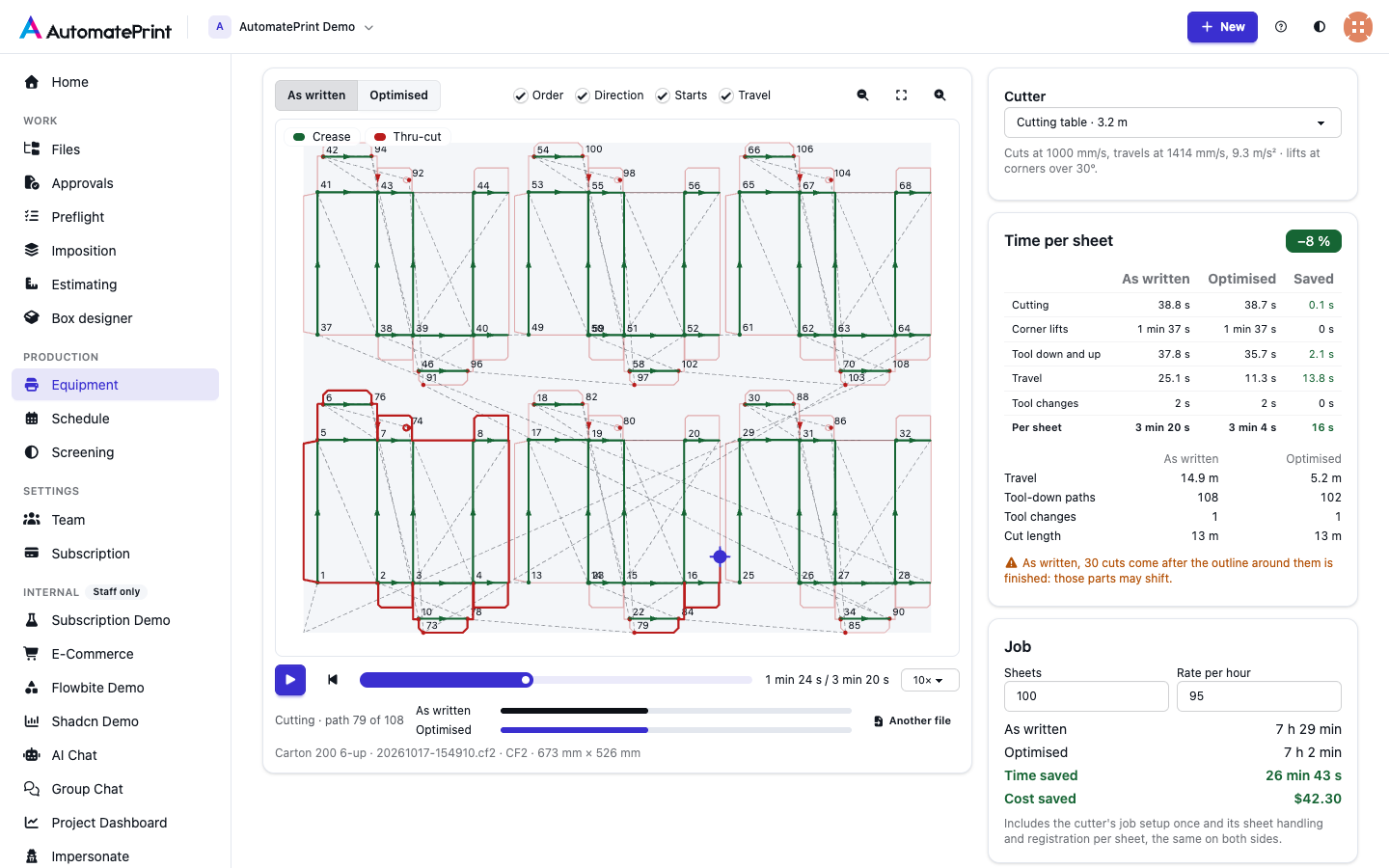This screenshot has width=1389, height=868.
Task: Click the Another file button
Action: tap(912, 720)
